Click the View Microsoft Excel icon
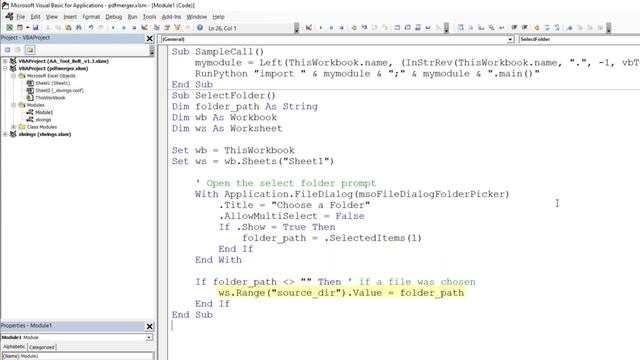This screenshot has height=360, width=640. point(9,28)
